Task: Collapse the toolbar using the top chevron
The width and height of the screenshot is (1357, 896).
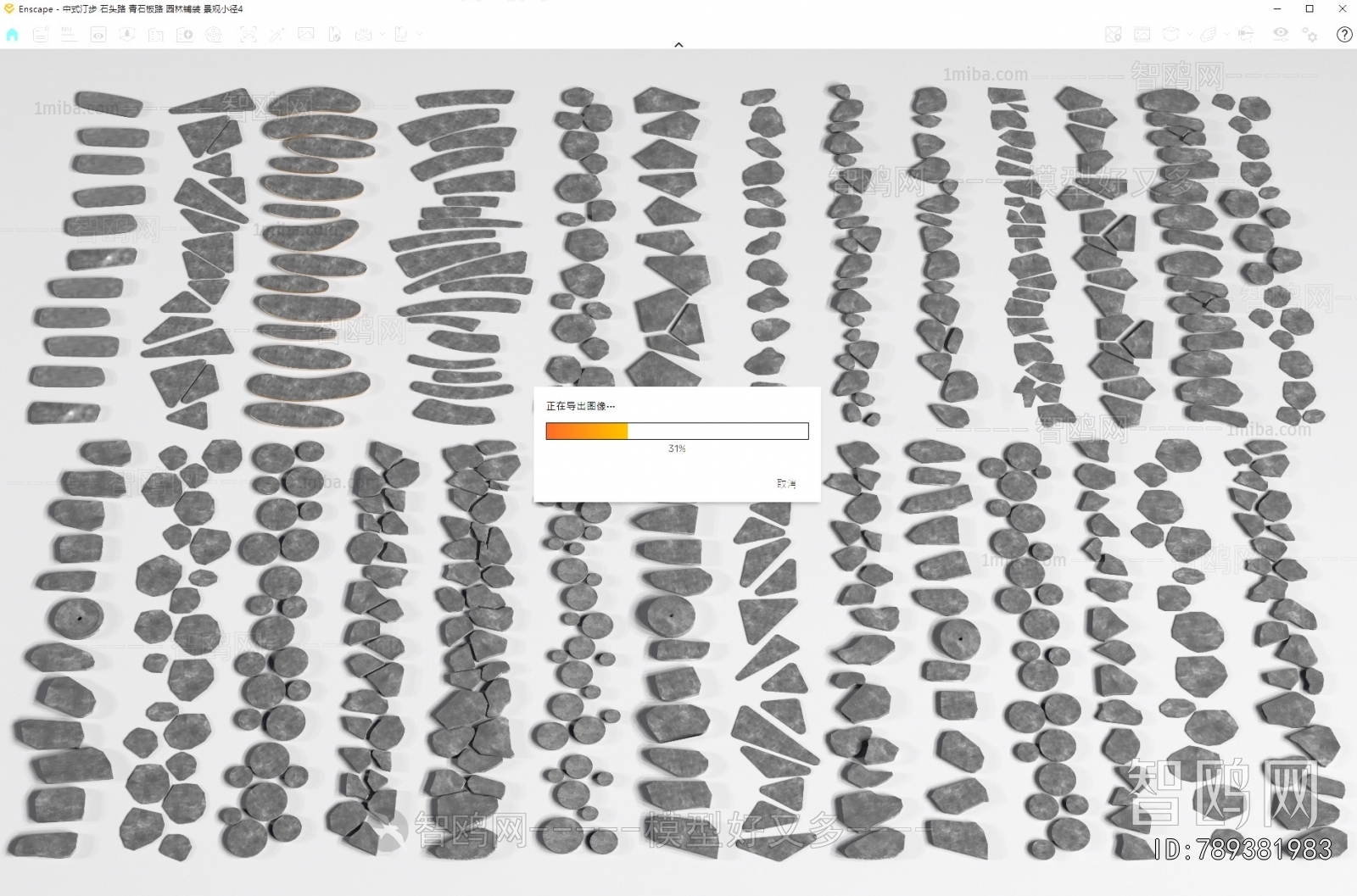Action: 678,45
